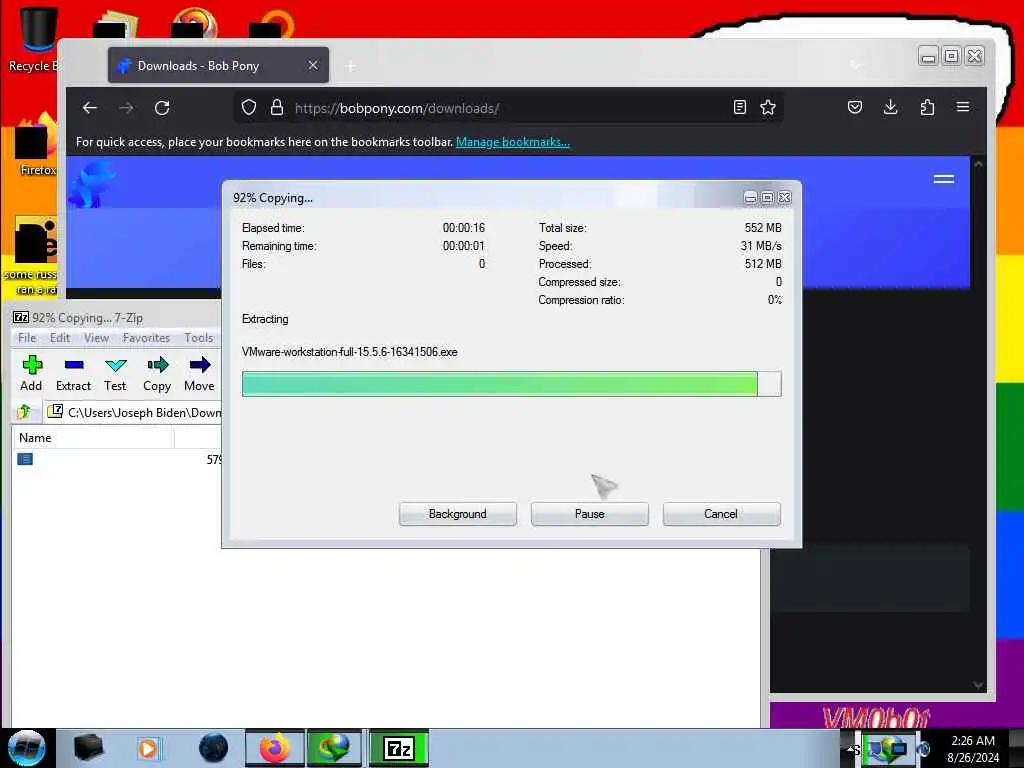
Task: Open the Manage bookmarks link
Action: 513,142
